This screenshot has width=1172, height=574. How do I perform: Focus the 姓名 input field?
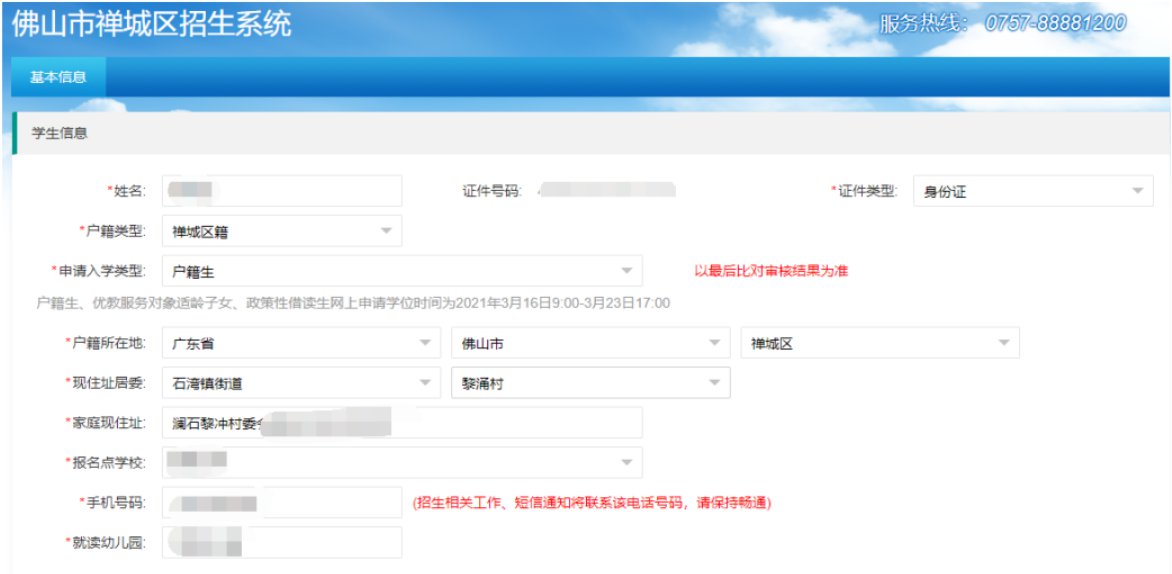[281, 191]
